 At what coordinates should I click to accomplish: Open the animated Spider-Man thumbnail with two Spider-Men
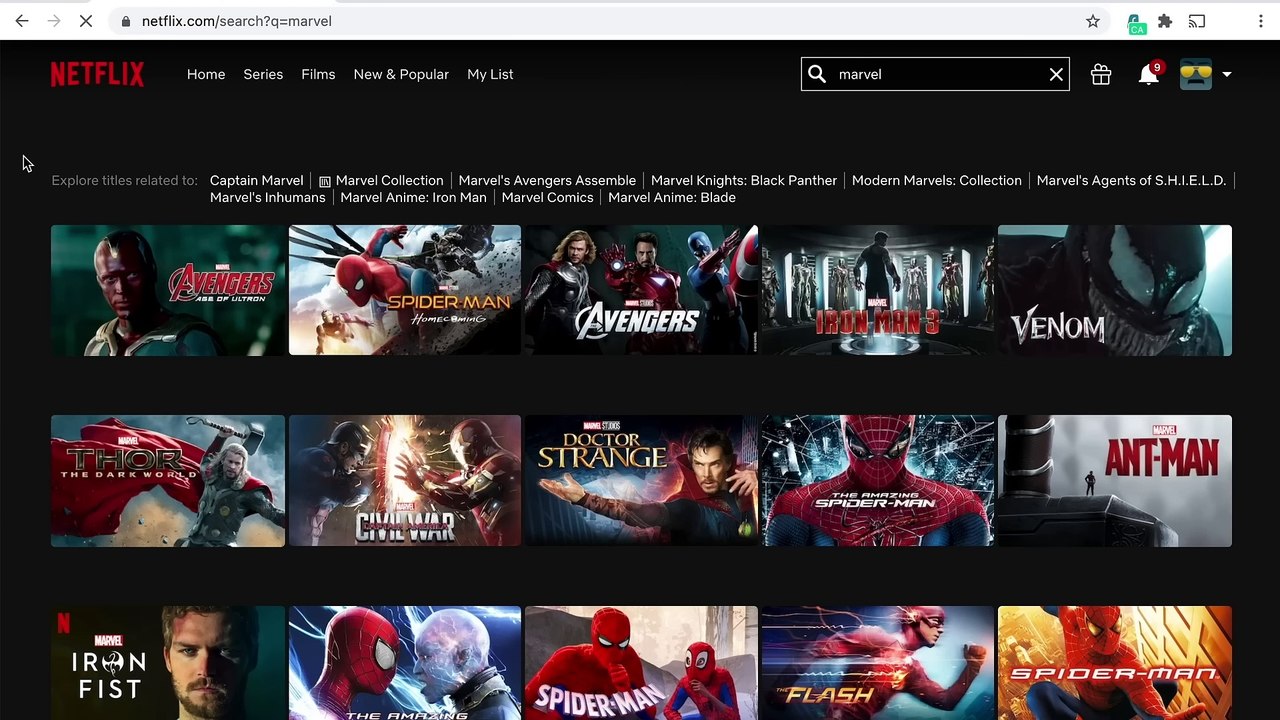(641, 663)
